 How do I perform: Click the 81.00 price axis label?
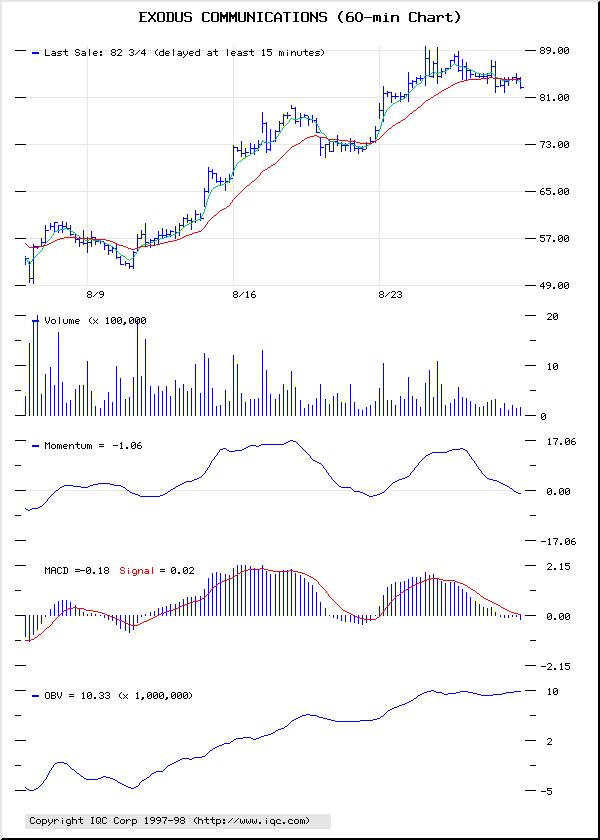pyautogui.click(x=554, y=98)
